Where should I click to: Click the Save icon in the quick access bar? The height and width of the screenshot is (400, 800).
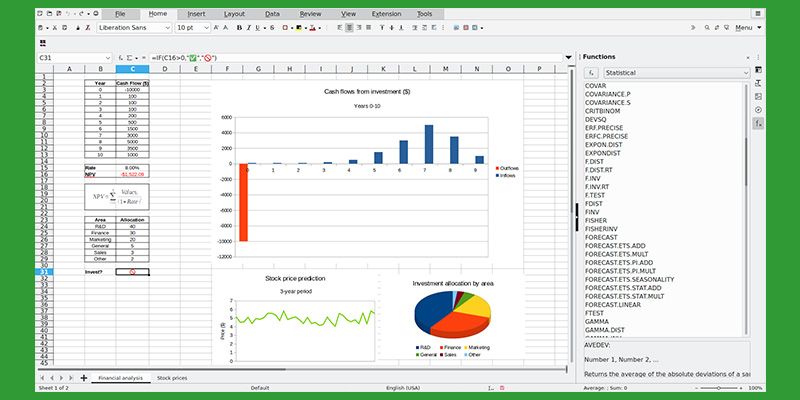point(59,14)
